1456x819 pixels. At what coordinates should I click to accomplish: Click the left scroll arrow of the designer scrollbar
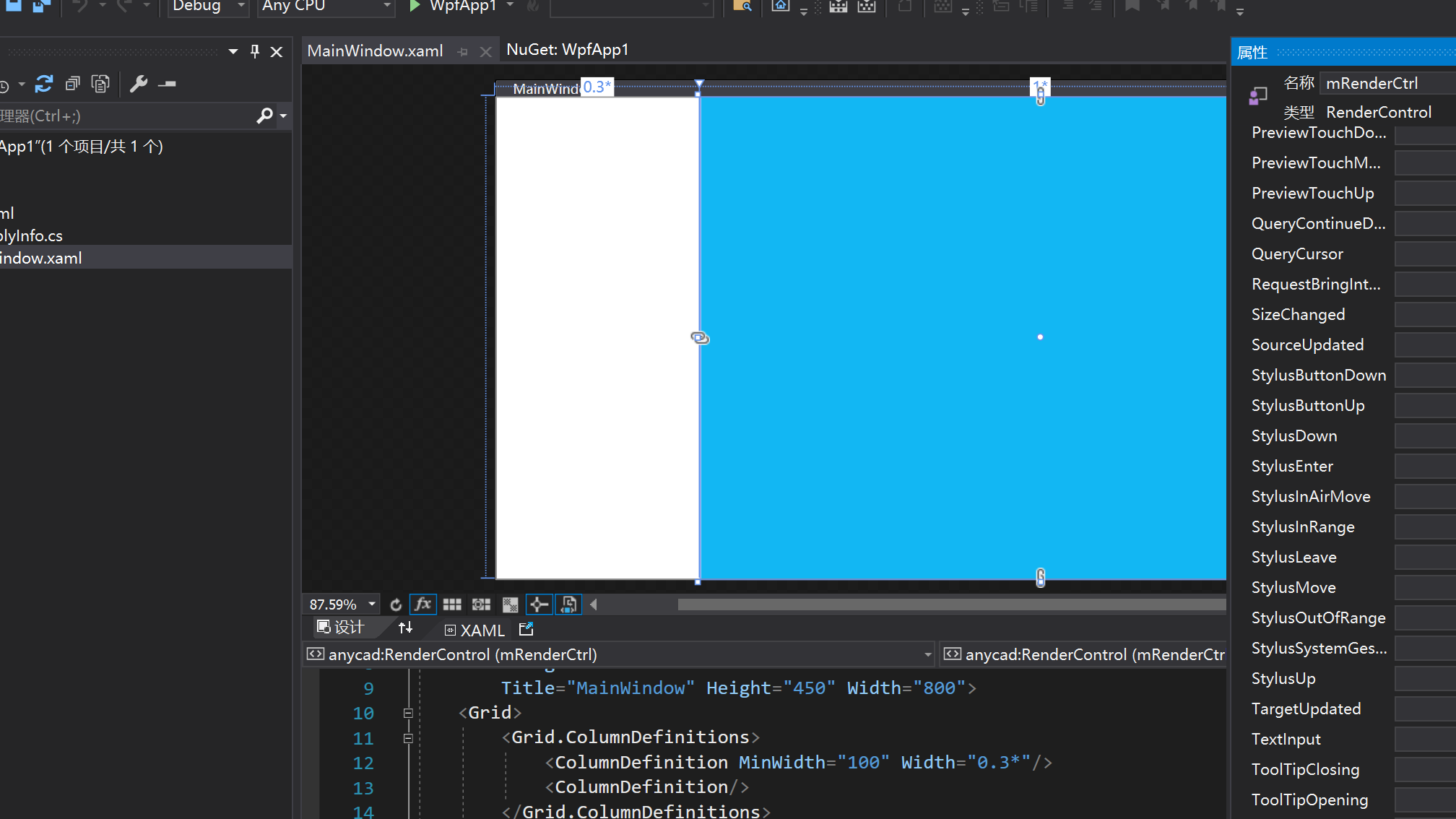[593, 604]
